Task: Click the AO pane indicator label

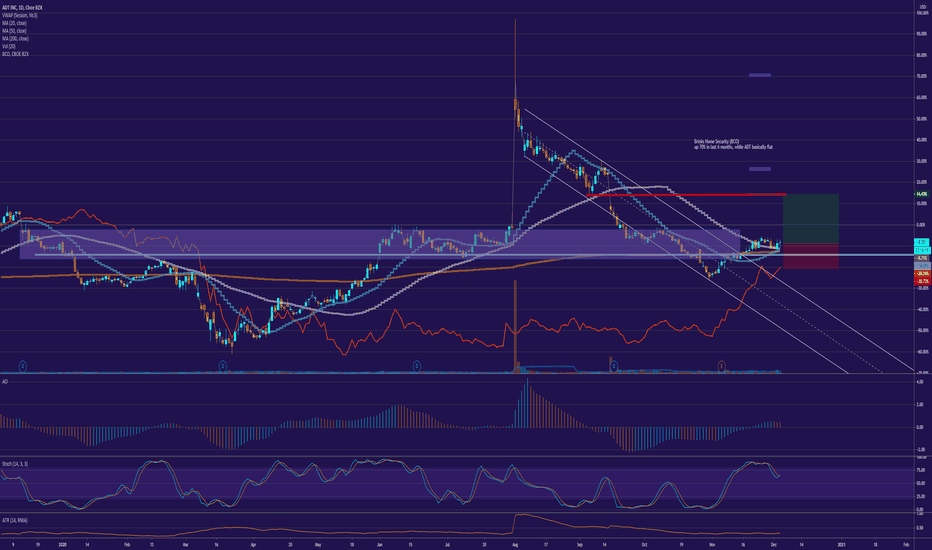Action: click(5, 381)
